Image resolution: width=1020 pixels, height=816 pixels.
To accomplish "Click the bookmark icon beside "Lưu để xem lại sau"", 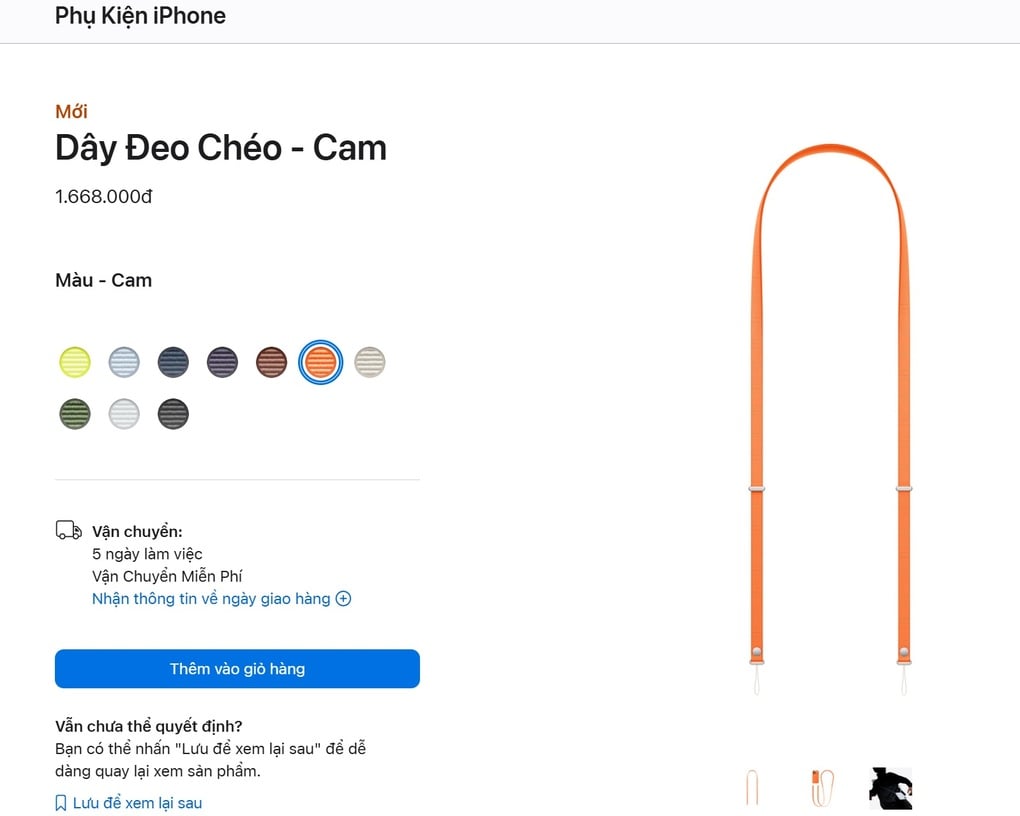I will click(60, 802).
